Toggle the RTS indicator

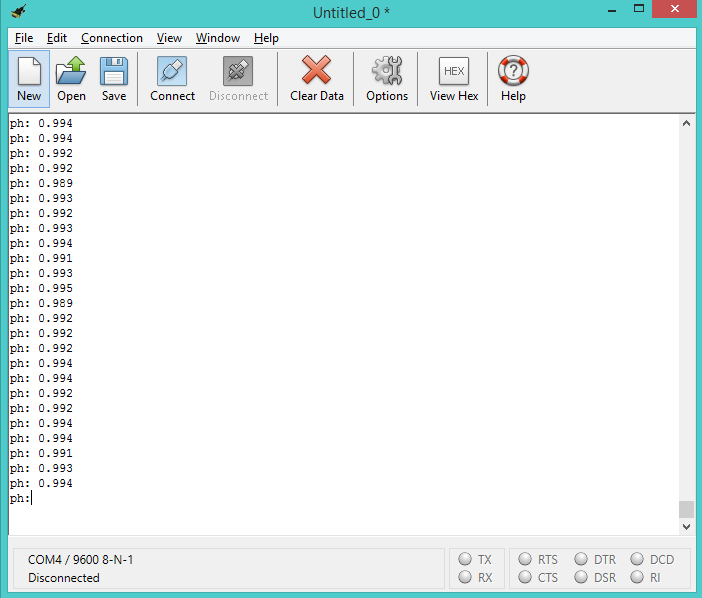pos(526,560)
